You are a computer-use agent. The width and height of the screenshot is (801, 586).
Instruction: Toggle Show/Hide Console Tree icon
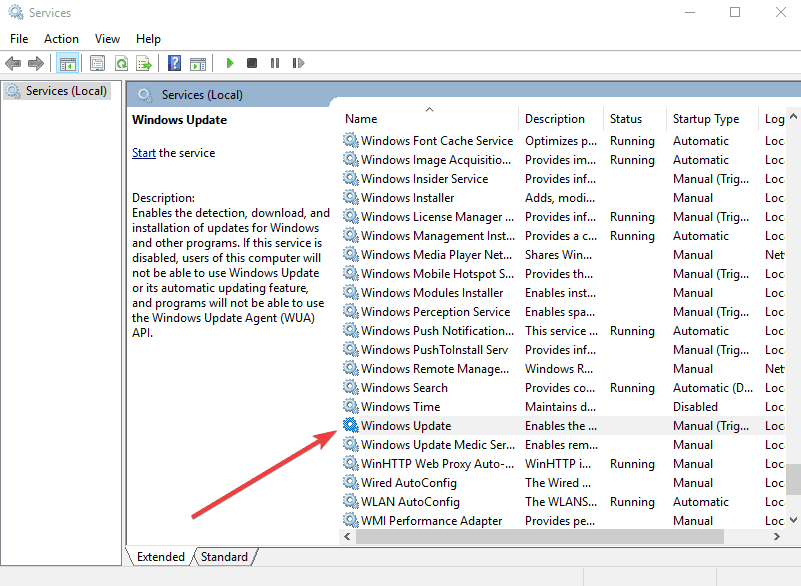(67, 63)
